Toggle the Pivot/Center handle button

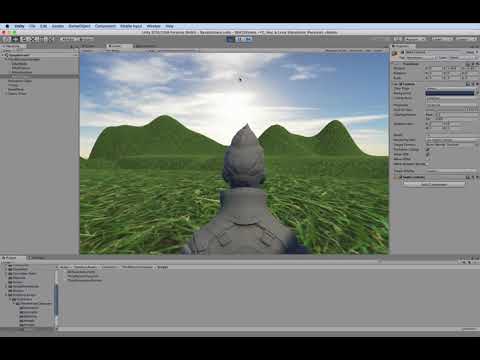coord(68,39)
